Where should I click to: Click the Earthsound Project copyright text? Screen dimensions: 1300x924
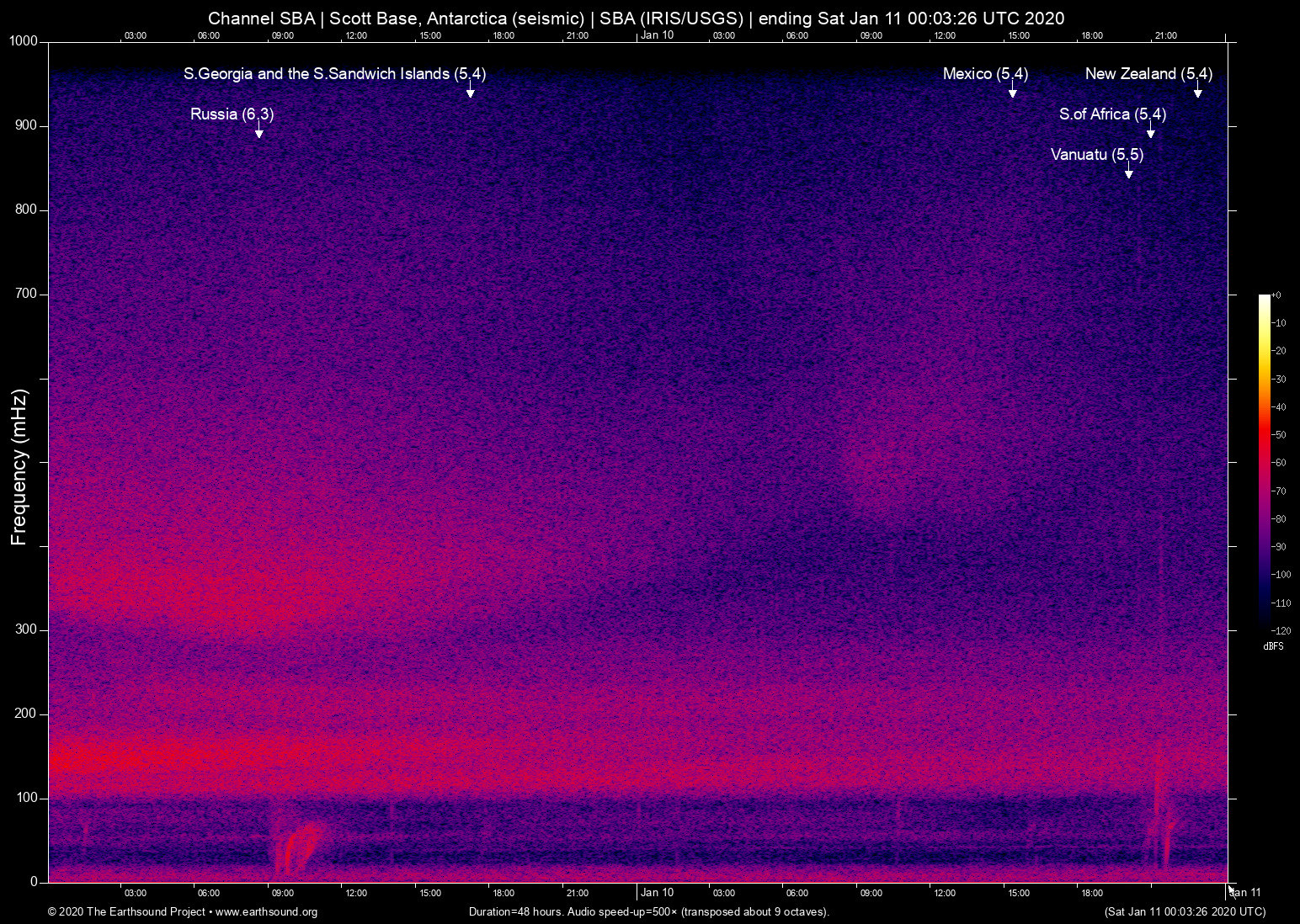pyautogui.click(x=126, y=911)
